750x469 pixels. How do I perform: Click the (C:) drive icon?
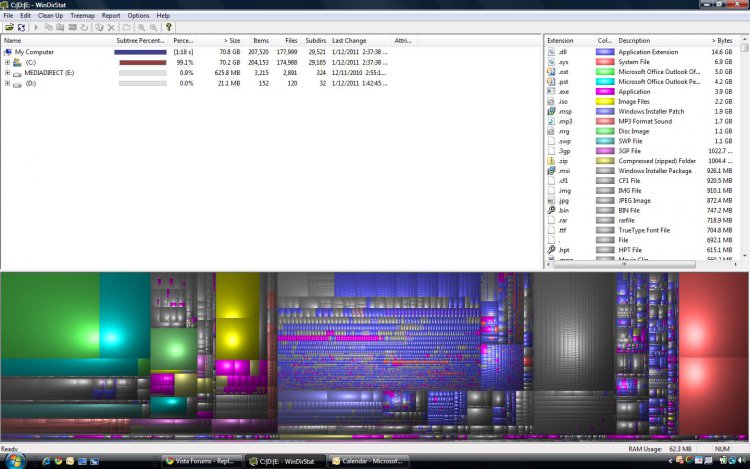[17, 63]
